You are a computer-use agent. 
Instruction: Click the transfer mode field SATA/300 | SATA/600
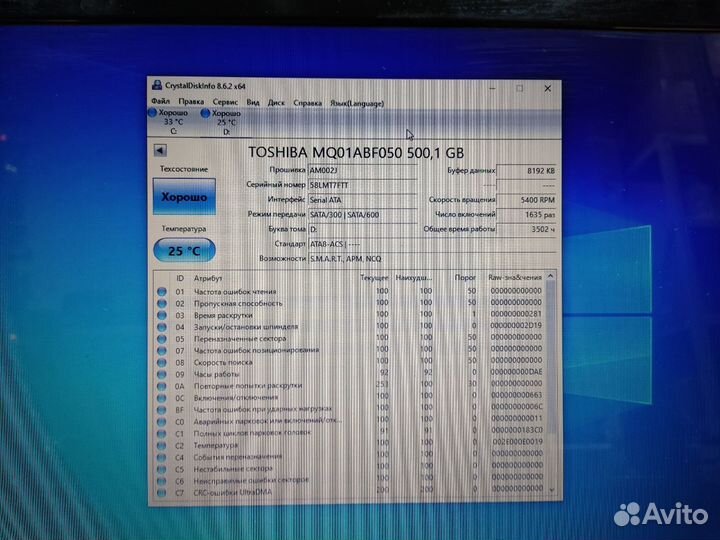[362, 214]
